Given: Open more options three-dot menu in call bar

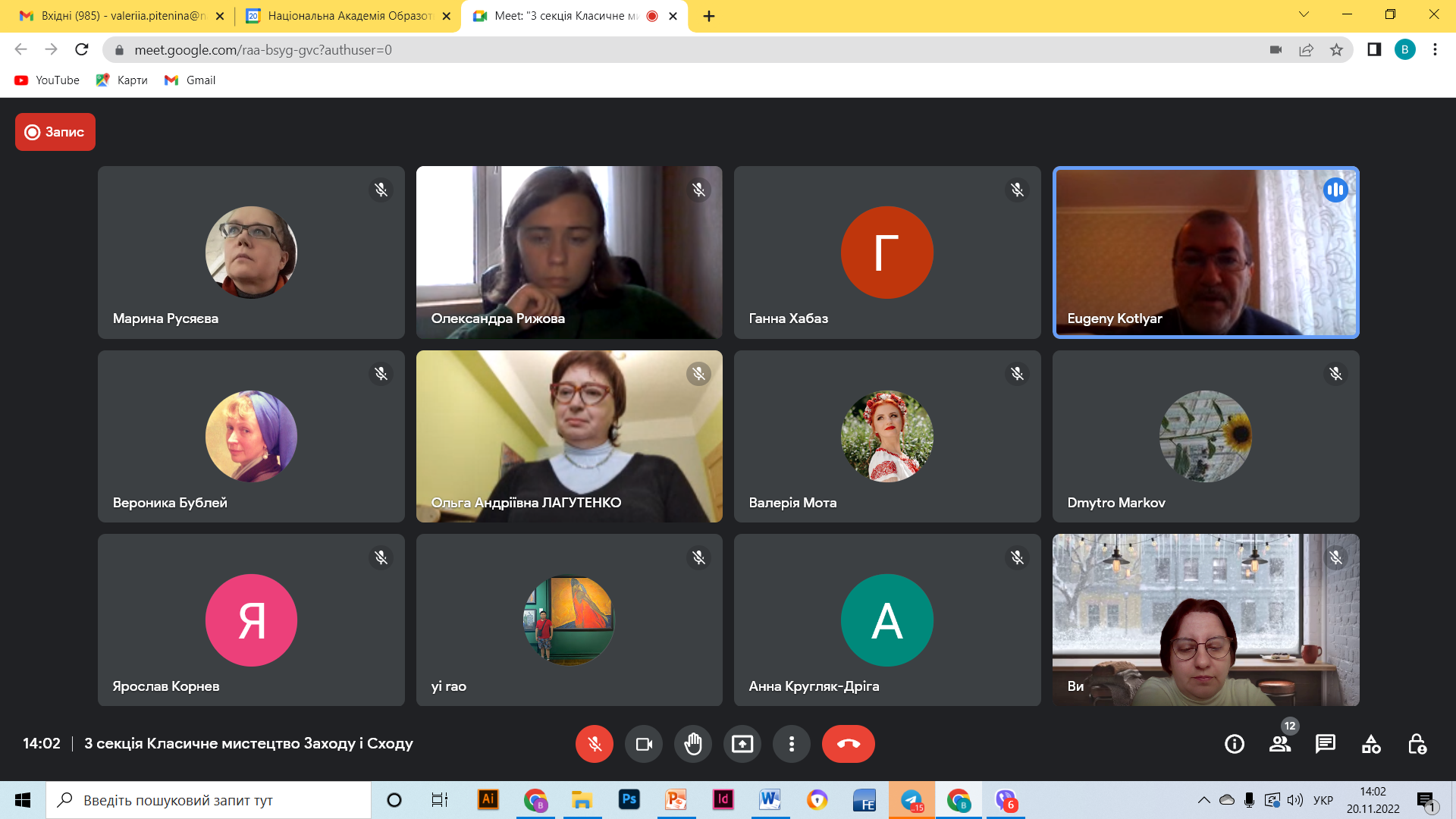Looking at the screenshot, I should [x=792, y=744].
